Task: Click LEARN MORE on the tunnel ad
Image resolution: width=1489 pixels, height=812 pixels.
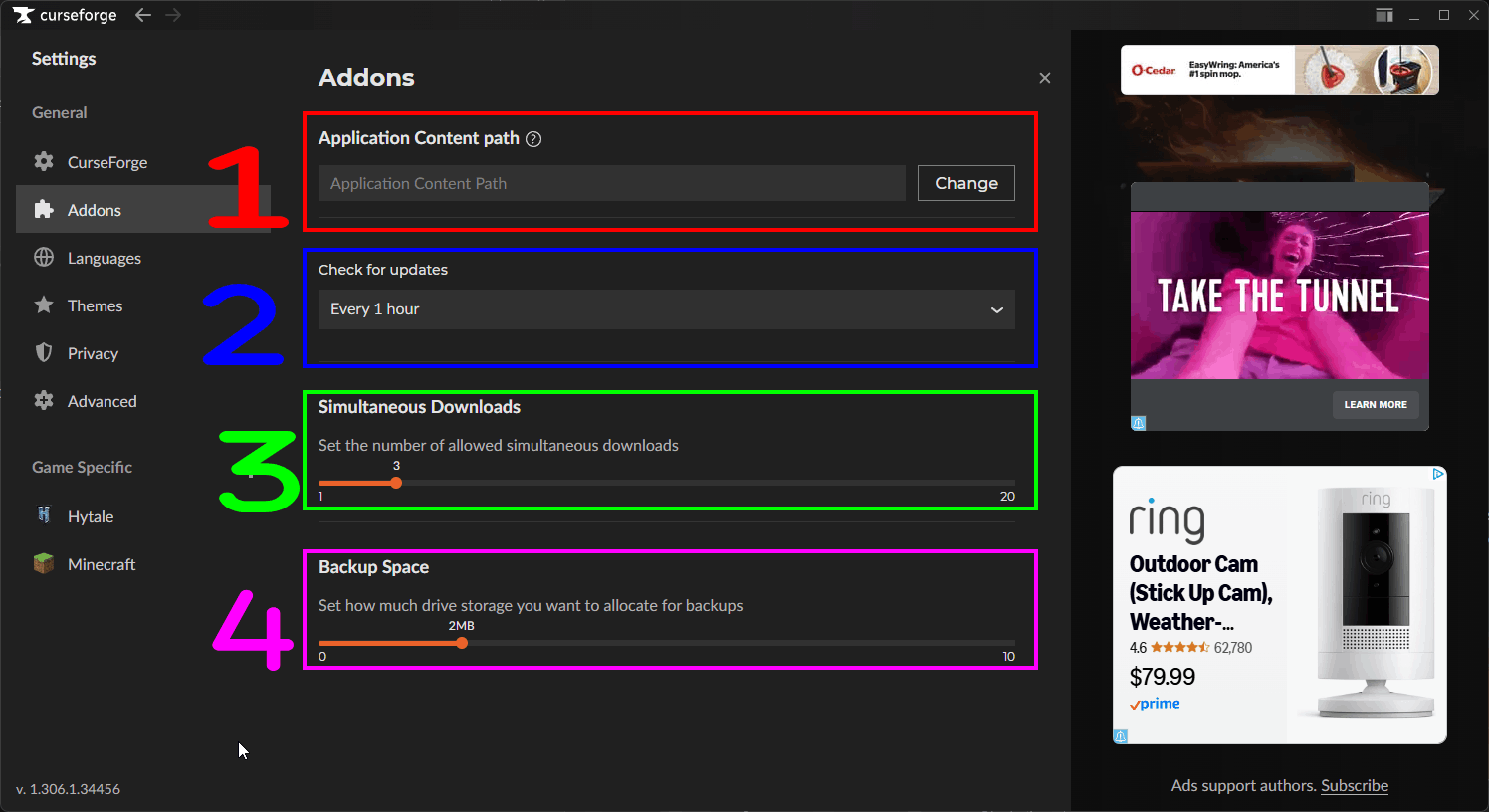Action: click(x=1376, y=404)
